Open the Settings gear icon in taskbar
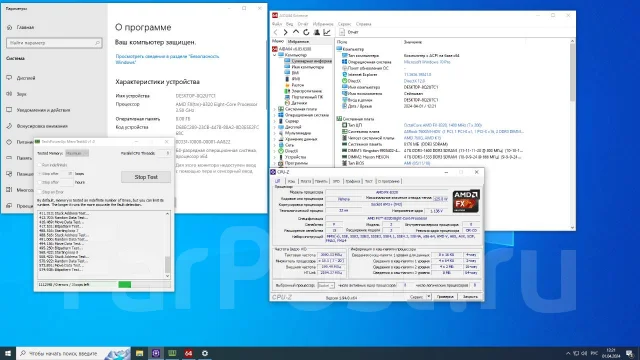Screen dimensions: 640x360 click(205, 353)
